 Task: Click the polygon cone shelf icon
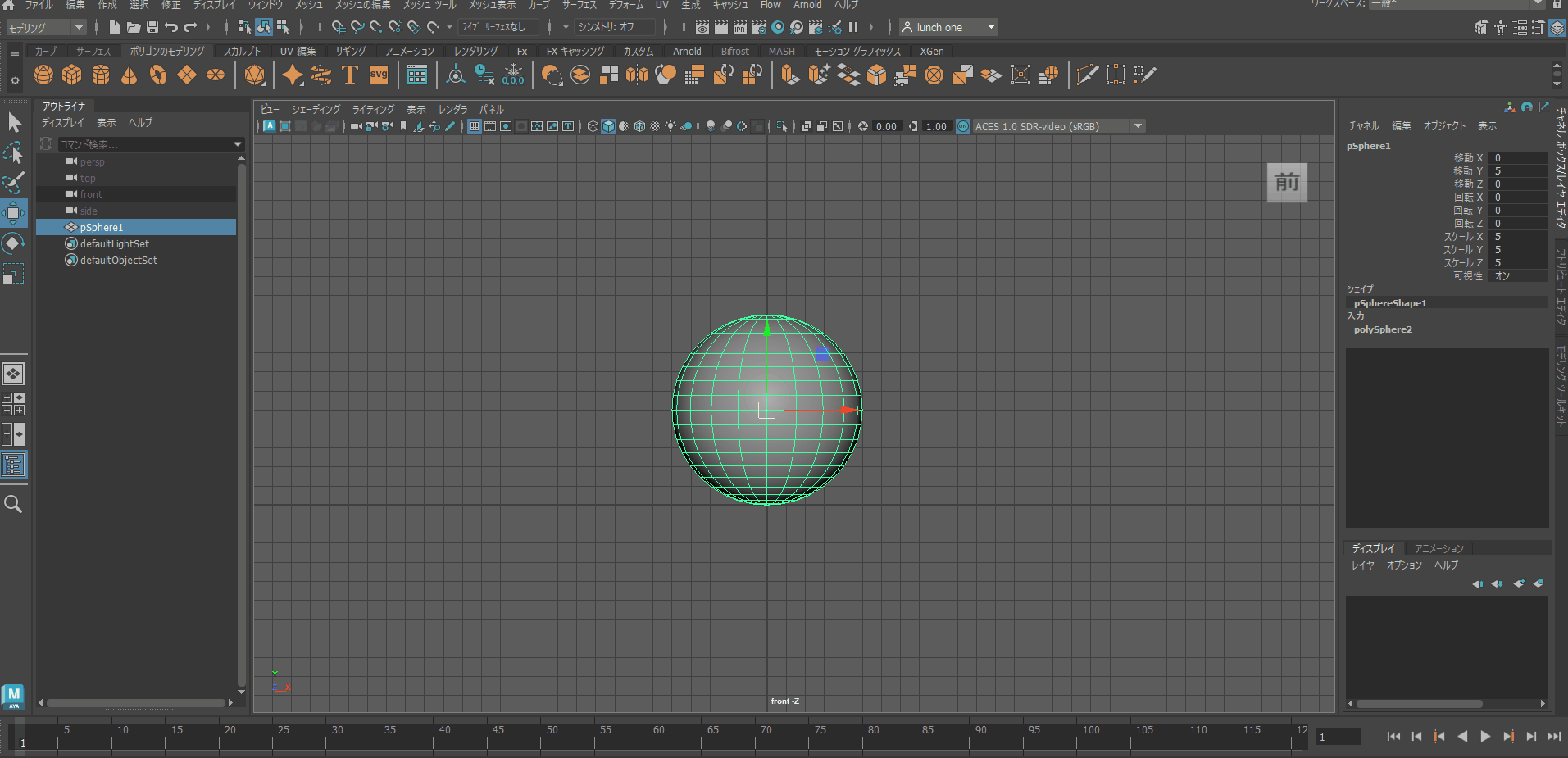[x=129, y=75]
